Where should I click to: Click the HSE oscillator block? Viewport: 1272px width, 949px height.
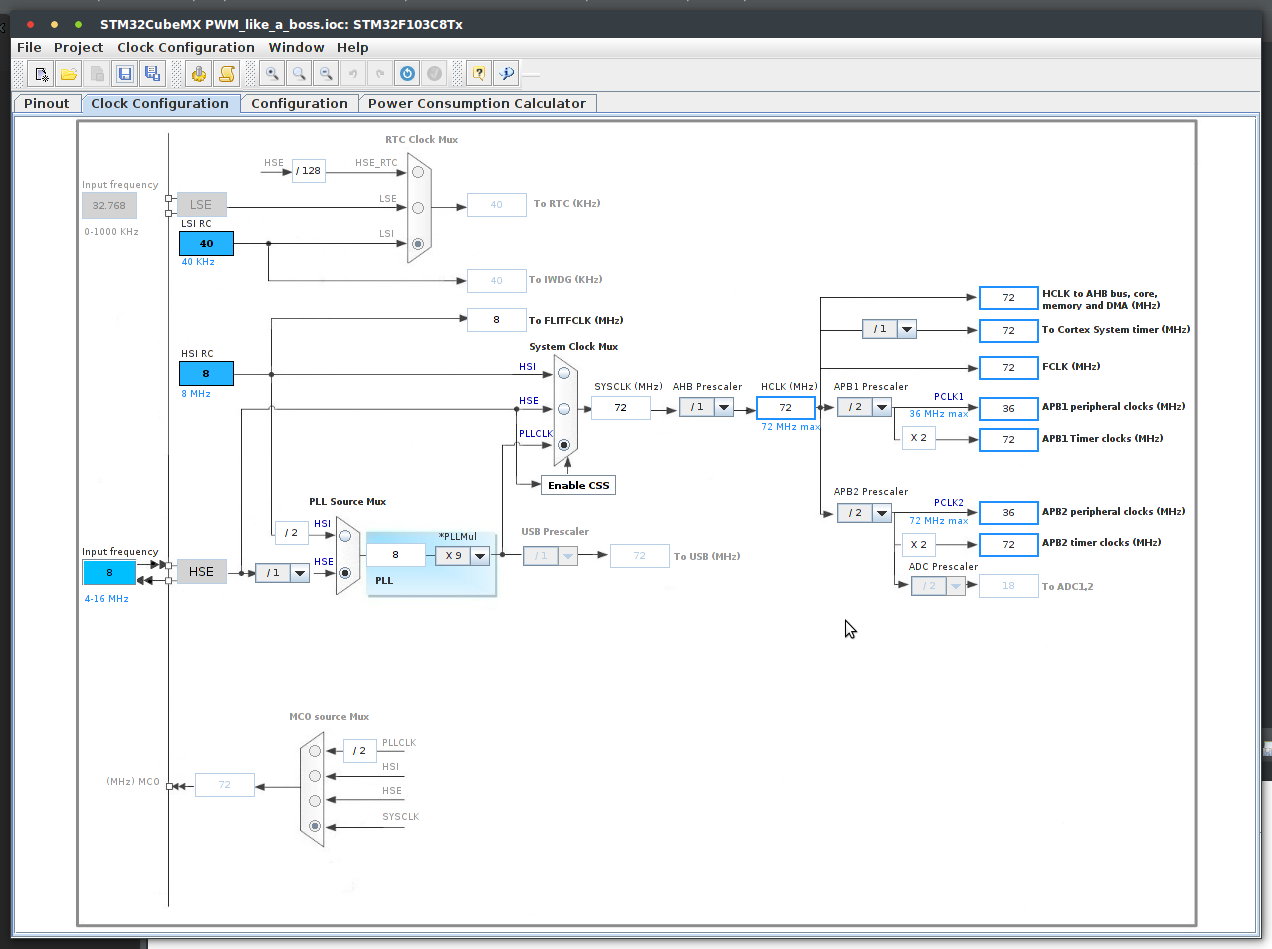tap(202, 572)
